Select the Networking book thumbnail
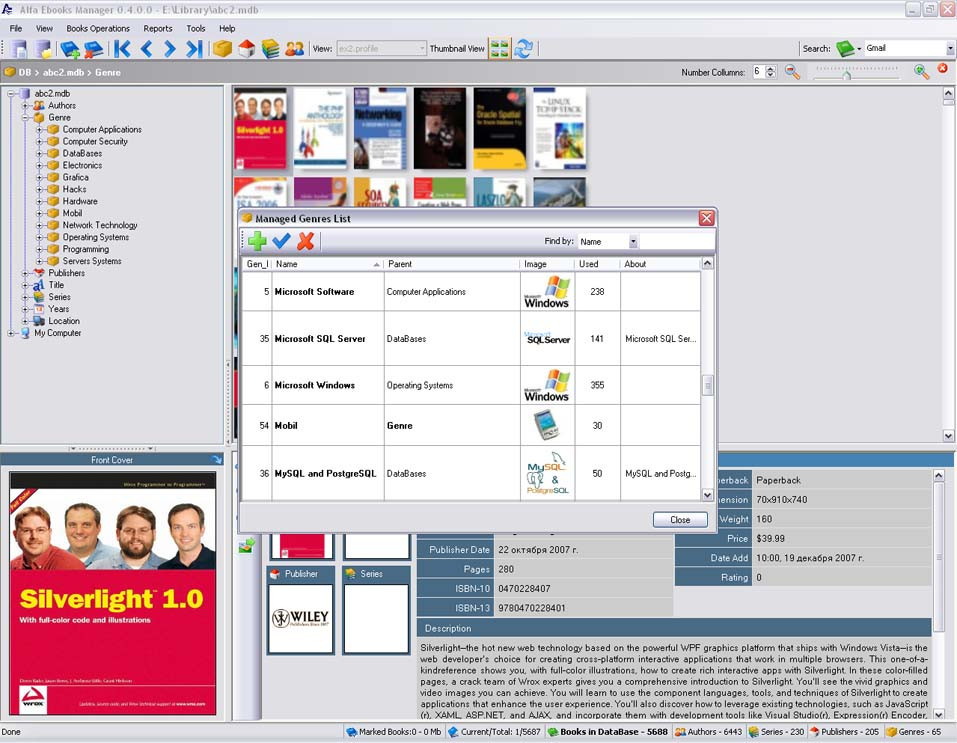 380,128
